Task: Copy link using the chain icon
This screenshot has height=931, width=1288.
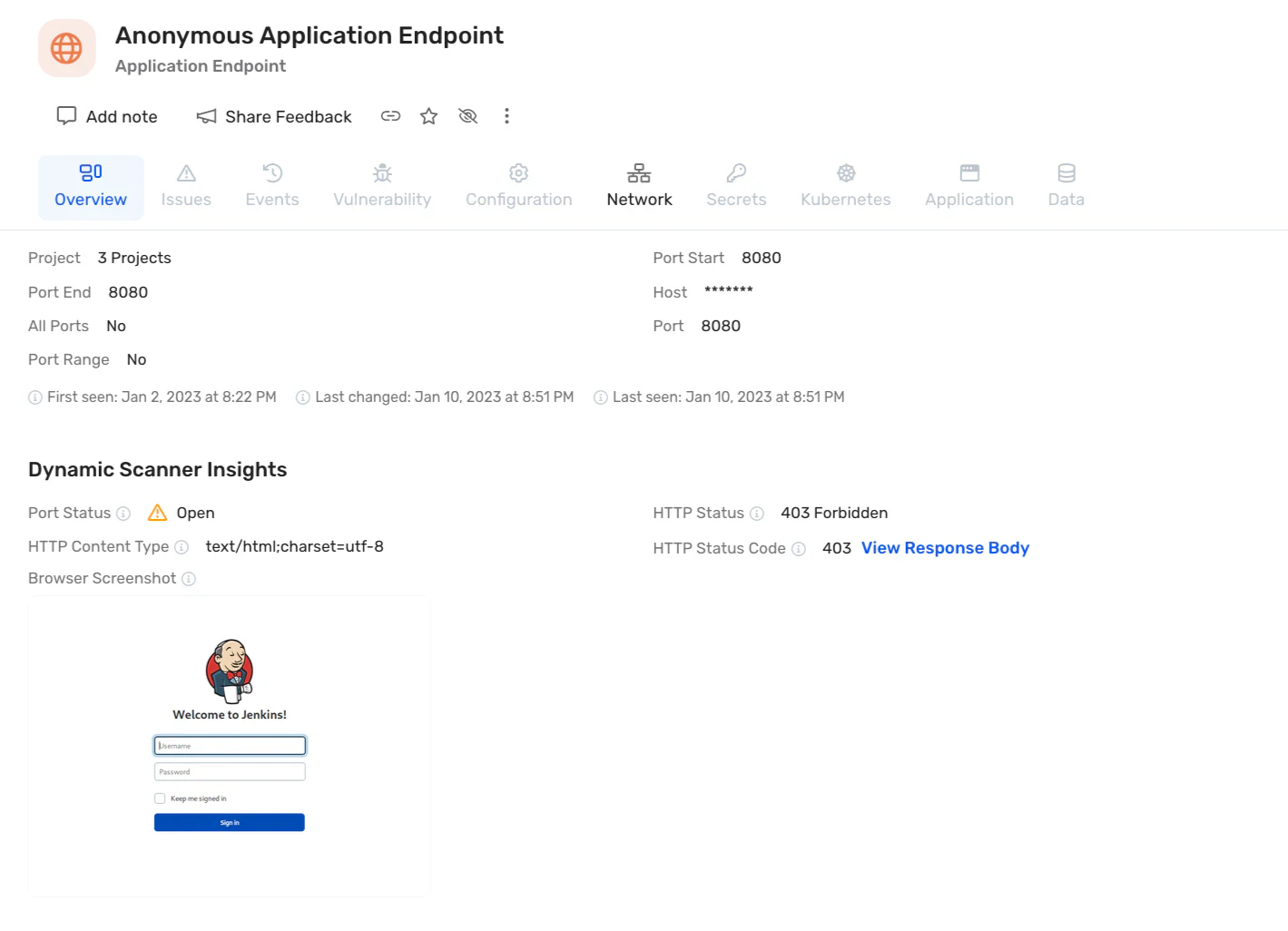Action: coord(390,116)
